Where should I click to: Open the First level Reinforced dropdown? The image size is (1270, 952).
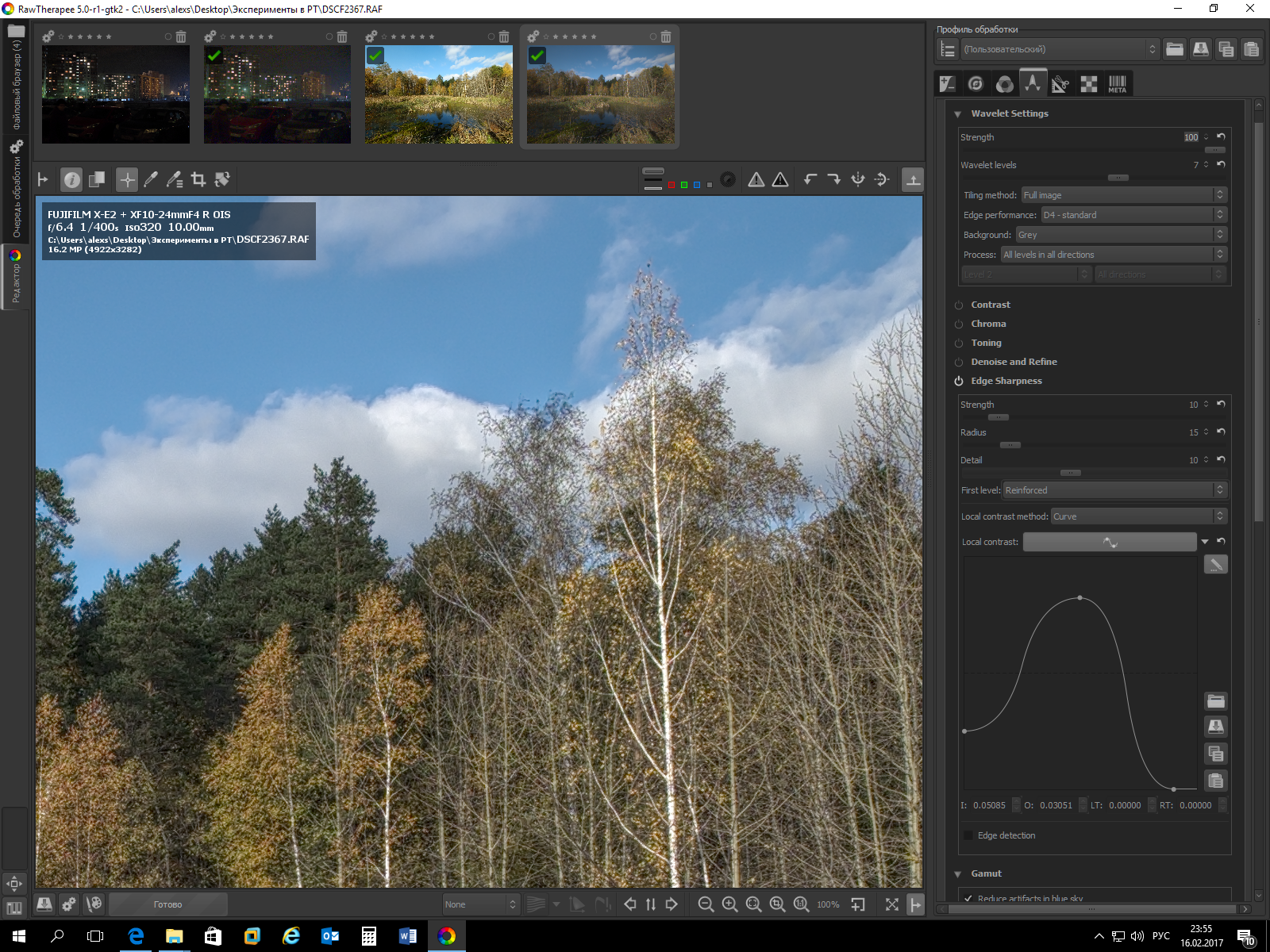(x=1115, y=490)
